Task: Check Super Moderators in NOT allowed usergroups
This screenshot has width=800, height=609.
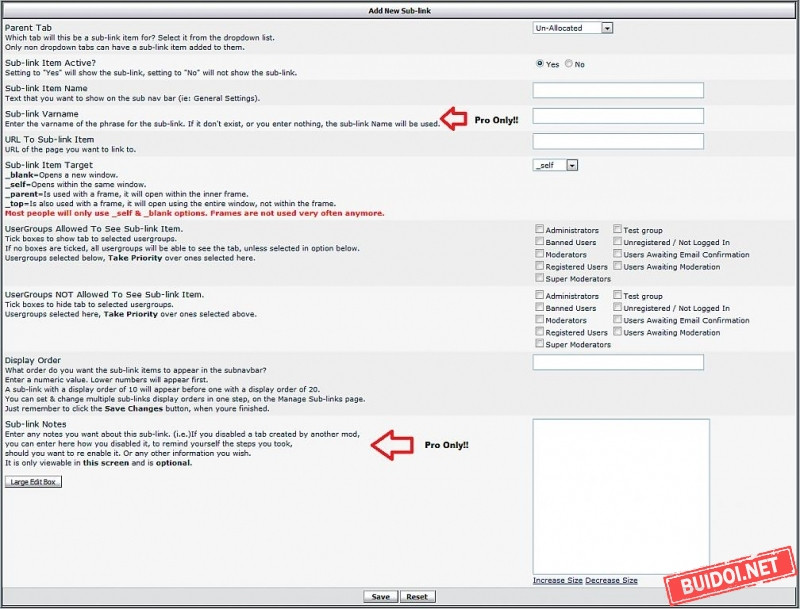Action: (x=540, y=345)
